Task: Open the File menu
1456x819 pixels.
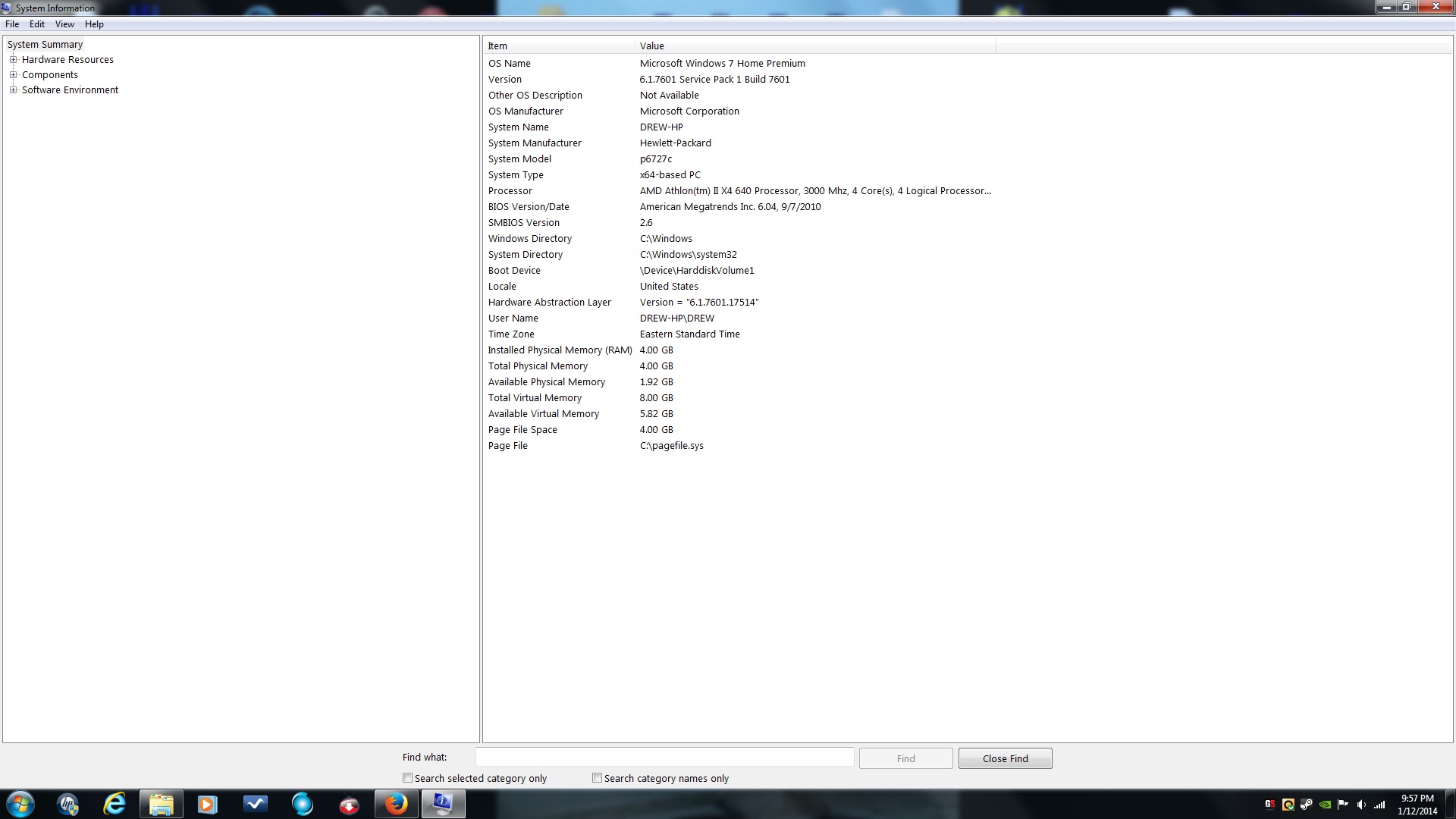Action: tap(12, 24)
